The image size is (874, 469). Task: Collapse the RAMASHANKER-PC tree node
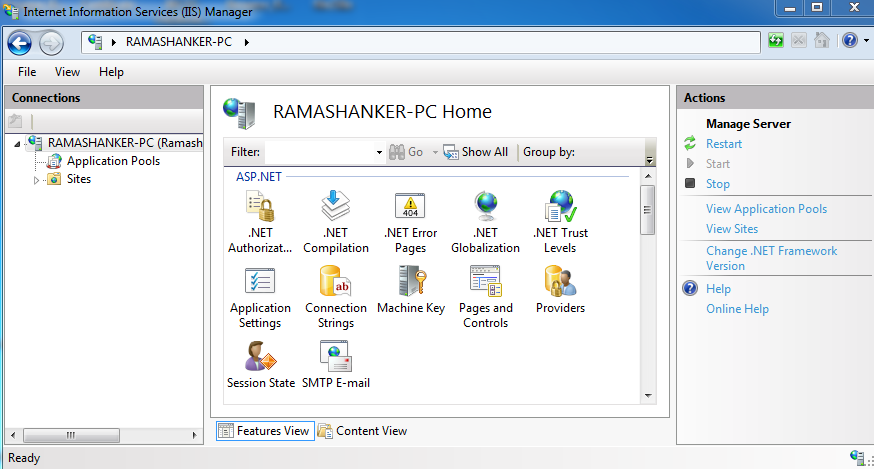coord(17,144)
